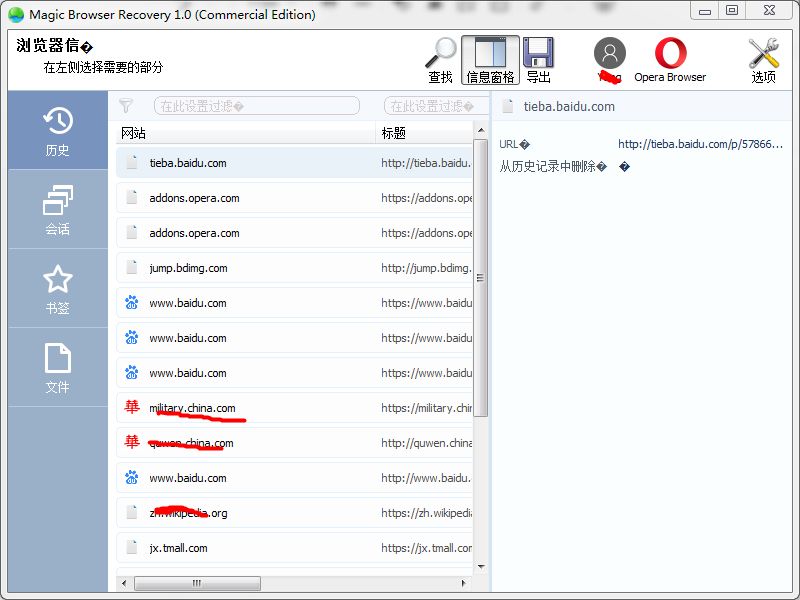Click the Magic Browser Recovery title bar logo
800x600 pixels.
click(x=16, y=14)
